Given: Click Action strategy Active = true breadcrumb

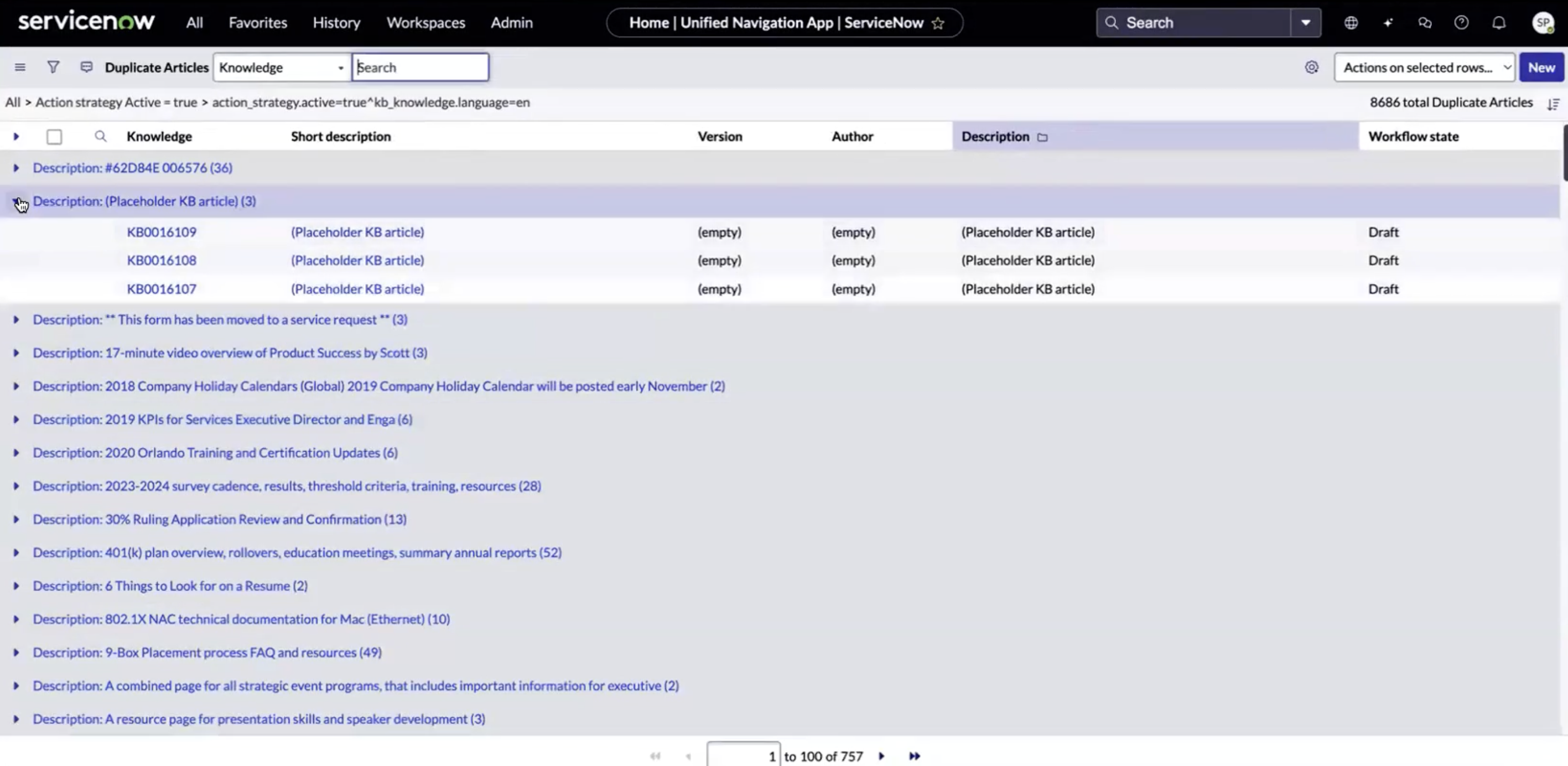Looking at the screenshot, I should (x=116, y=102).
